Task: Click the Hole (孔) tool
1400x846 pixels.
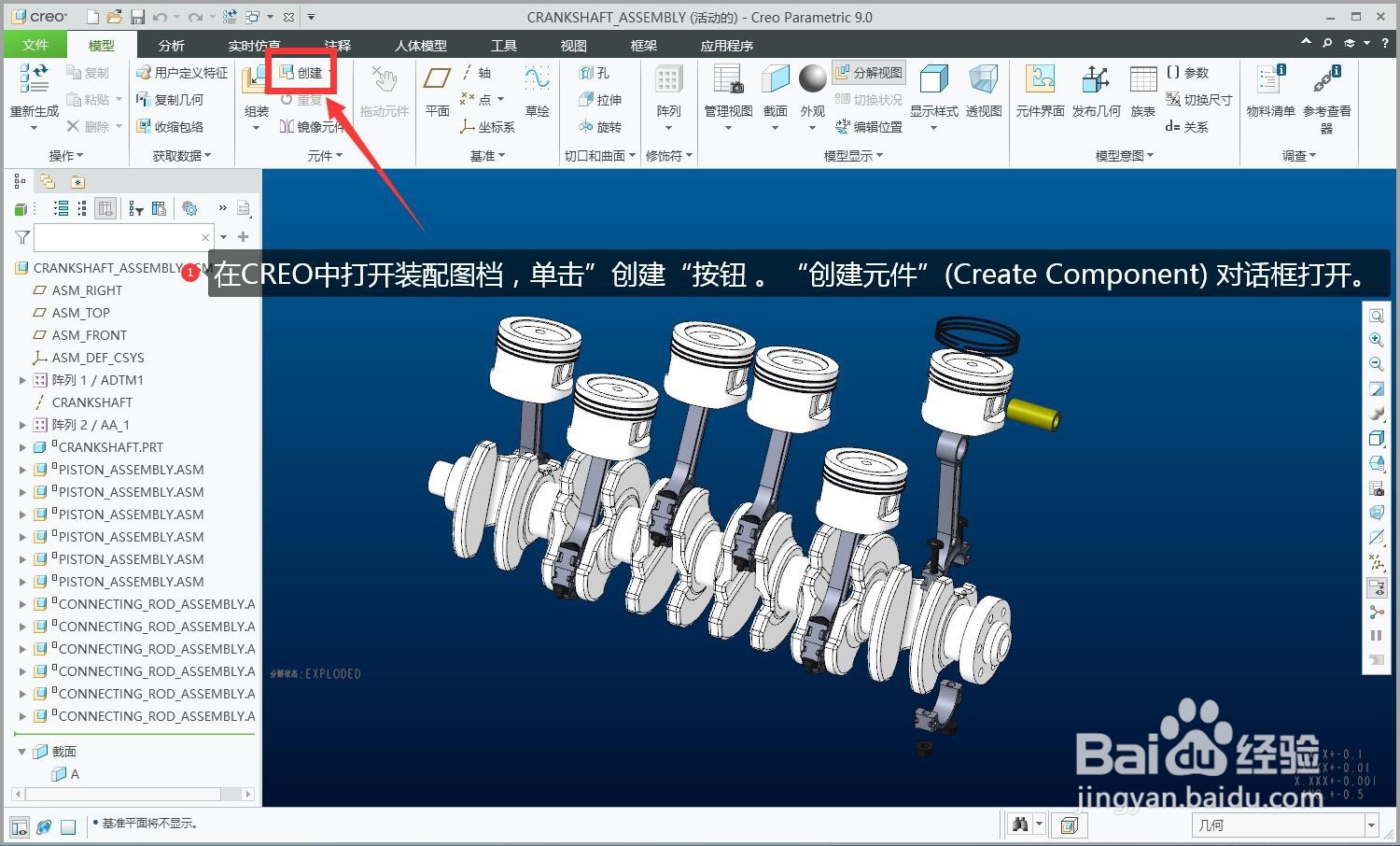Action: (594, 73)
